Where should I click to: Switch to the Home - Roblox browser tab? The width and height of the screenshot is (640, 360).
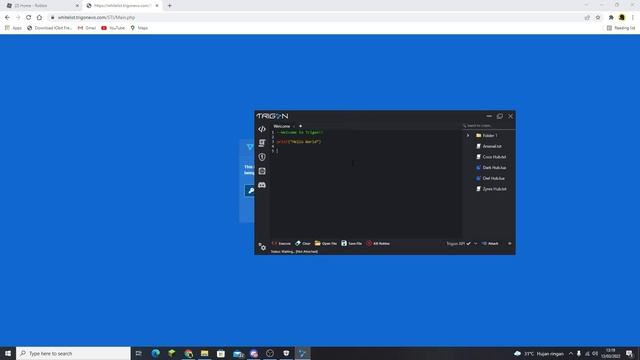pos(41,6)
